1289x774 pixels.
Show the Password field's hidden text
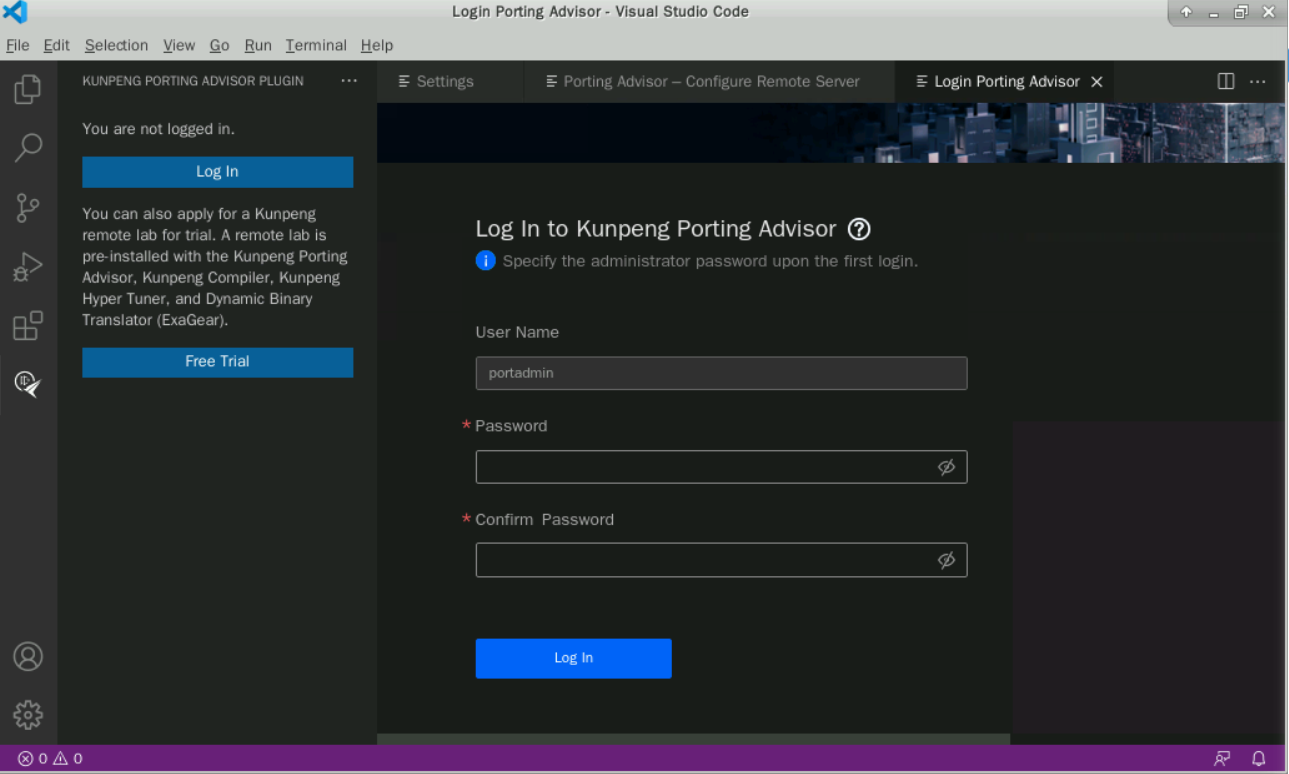point(946,467)
